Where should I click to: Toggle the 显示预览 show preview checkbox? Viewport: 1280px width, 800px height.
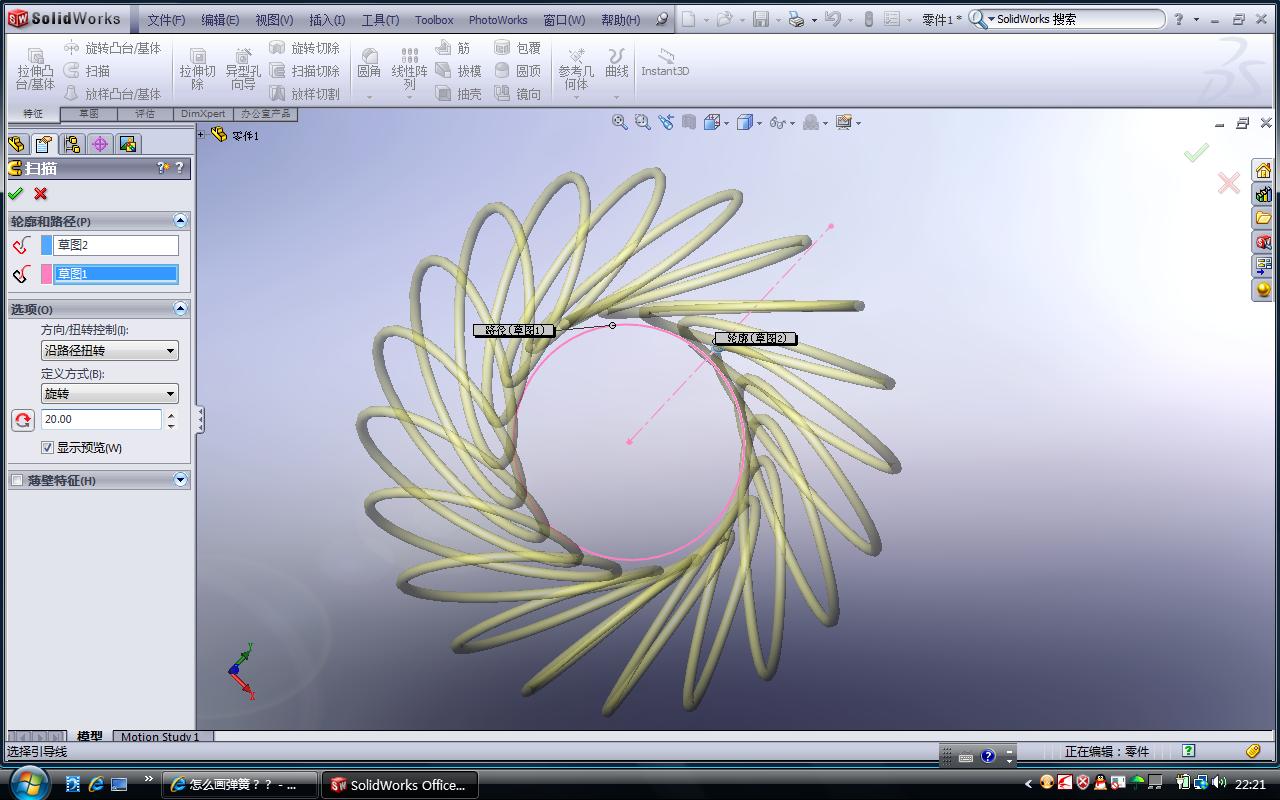tap(47, 447)
